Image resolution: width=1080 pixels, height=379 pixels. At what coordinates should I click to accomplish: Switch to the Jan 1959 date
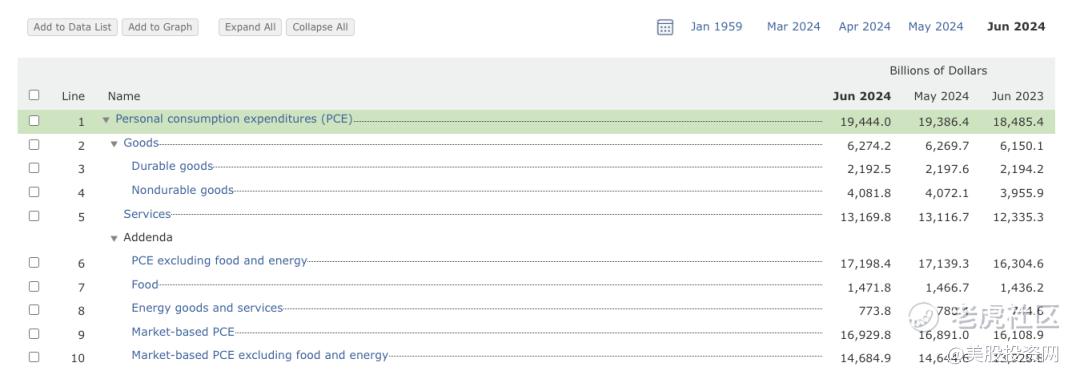pyautogui.click(x=716, y=27)
